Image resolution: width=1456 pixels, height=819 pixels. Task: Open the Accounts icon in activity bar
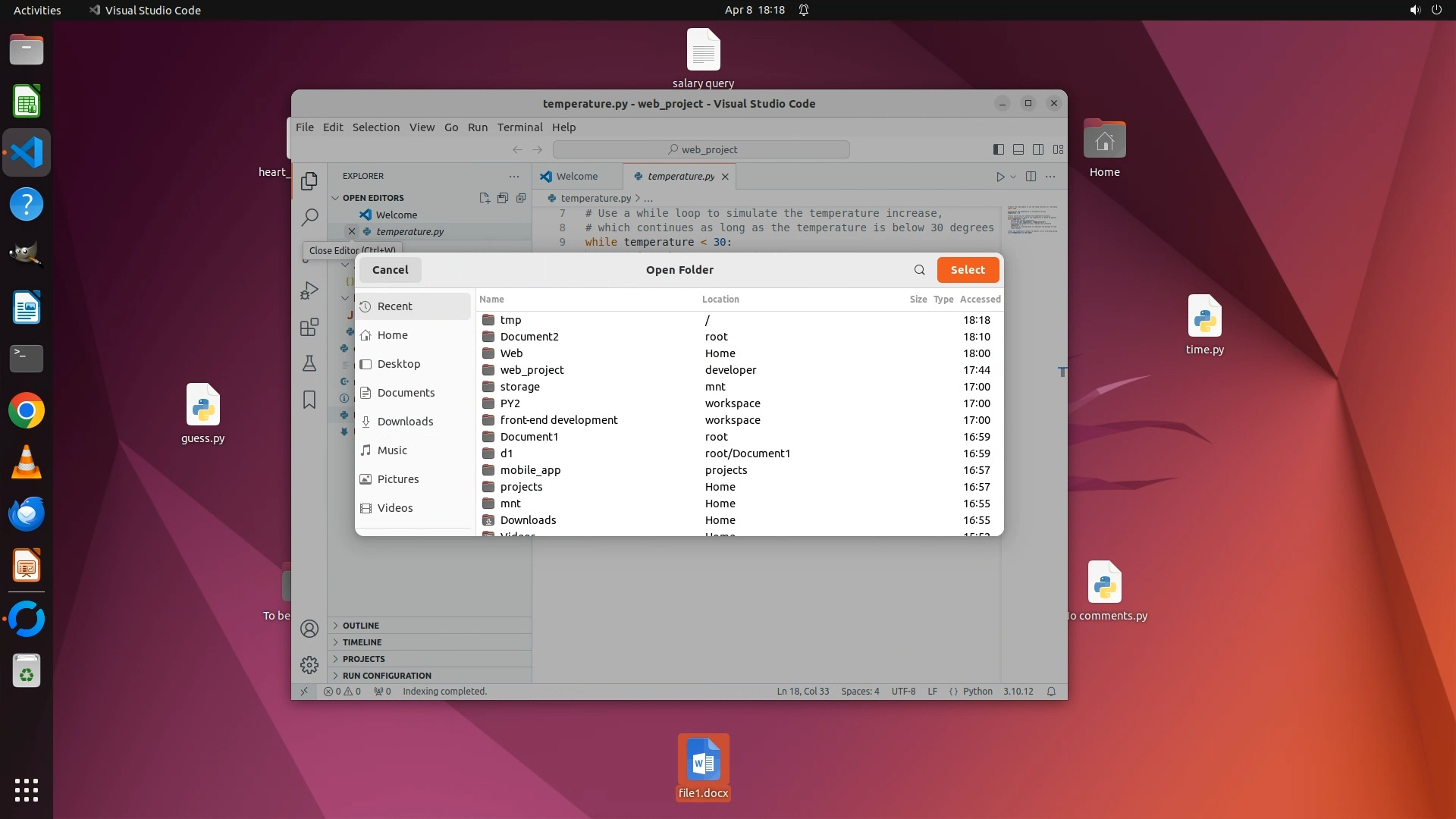pyautogui.click(x=309, y=629)
